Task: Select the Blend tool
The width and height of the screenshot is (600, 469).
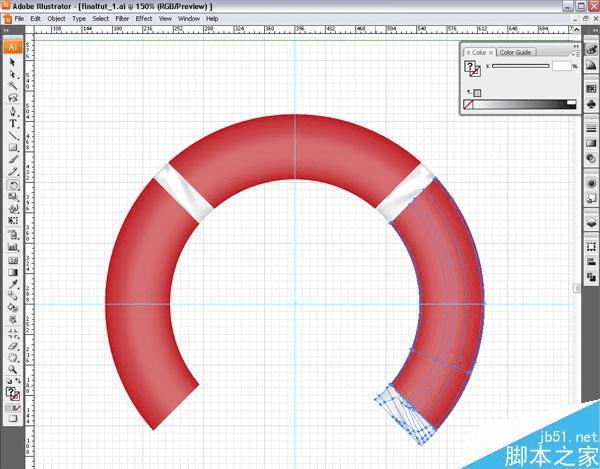Action: pos(13,296)
